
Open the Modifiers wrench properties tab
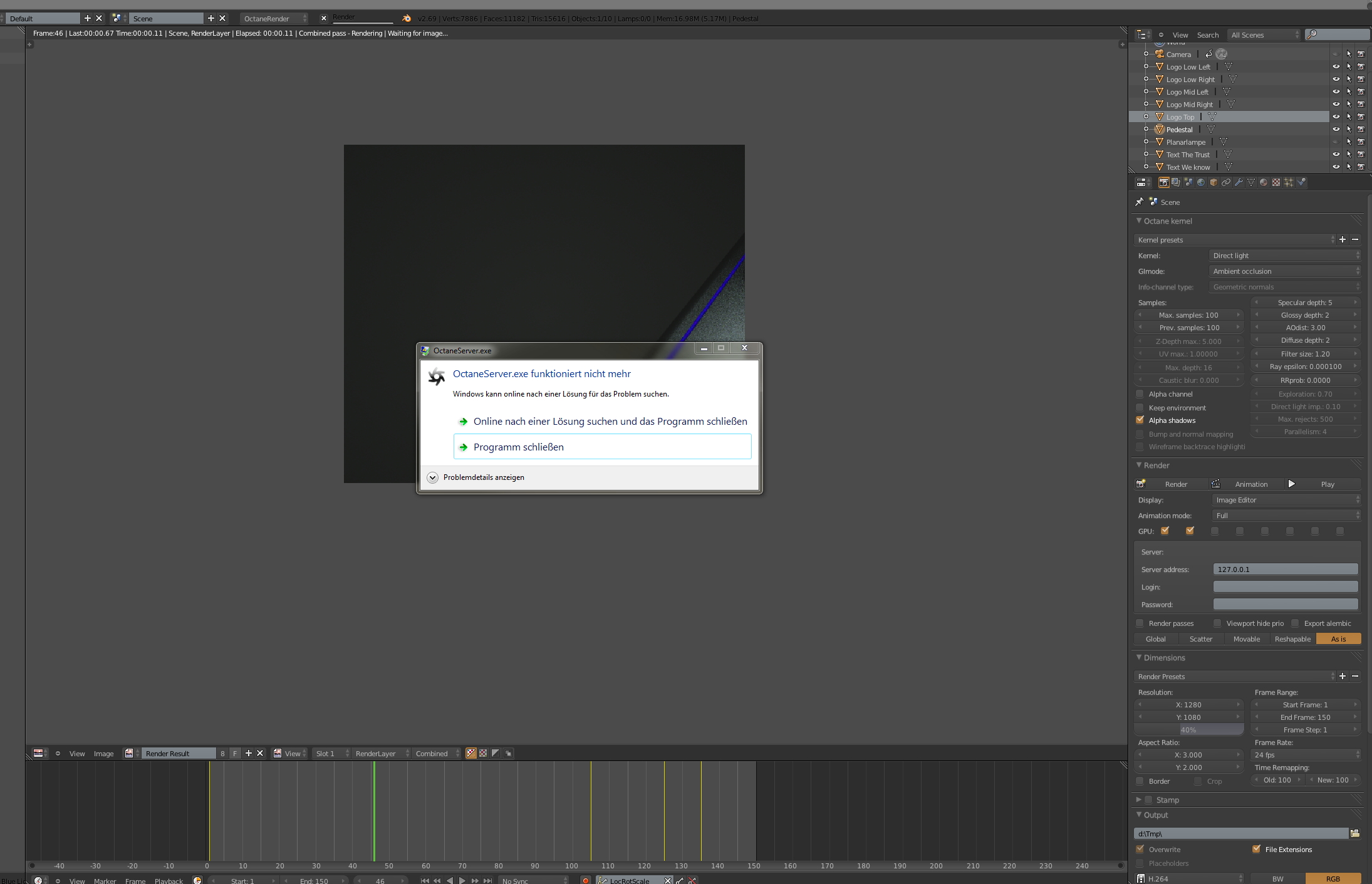tap(1239, 182)
